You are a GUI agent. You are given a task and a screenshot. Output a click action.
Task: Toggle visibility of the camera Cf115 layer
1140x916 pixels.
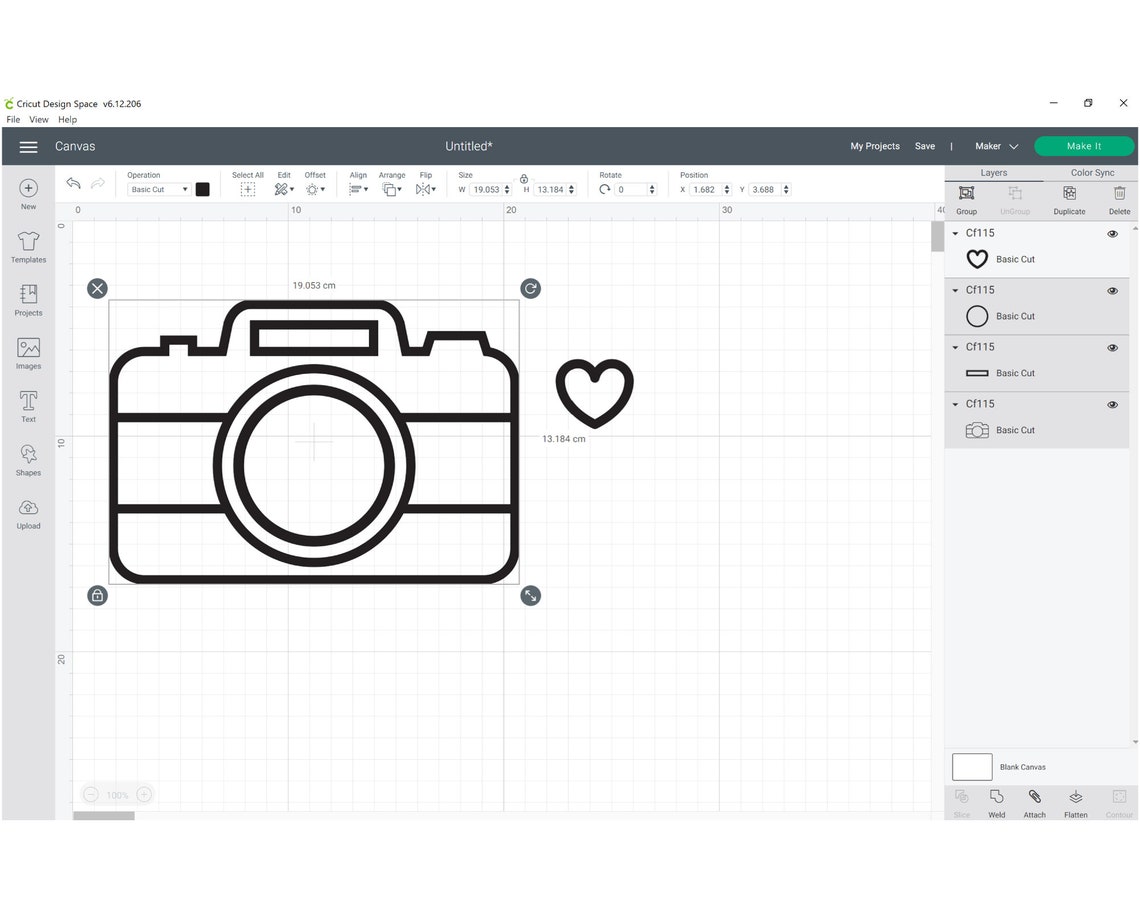click(1112, 405)
